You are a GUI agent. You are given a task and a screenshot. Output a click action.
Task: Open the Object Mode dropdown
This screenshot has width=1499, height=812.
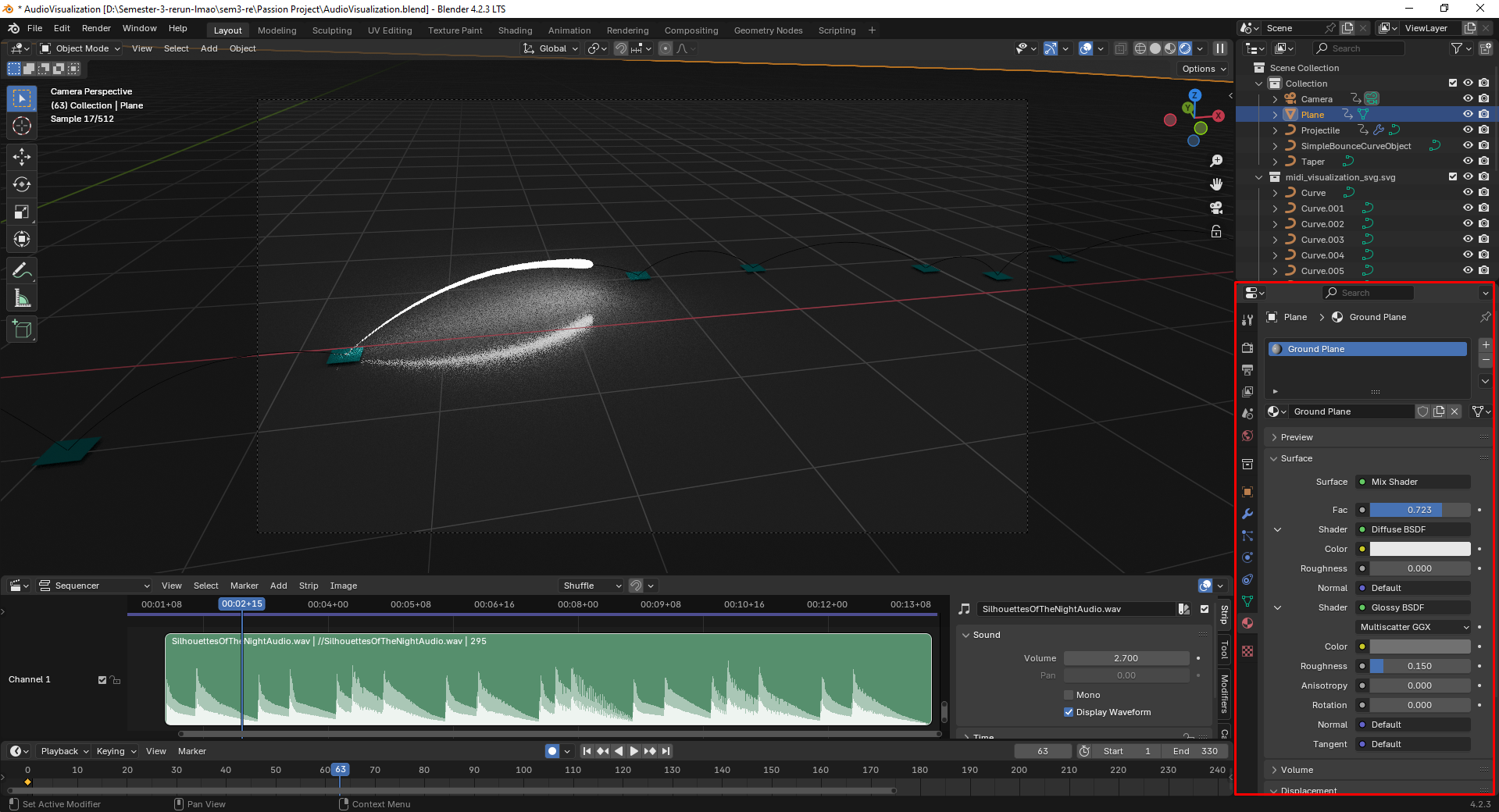pyautogui.click(x=80, y=48)
